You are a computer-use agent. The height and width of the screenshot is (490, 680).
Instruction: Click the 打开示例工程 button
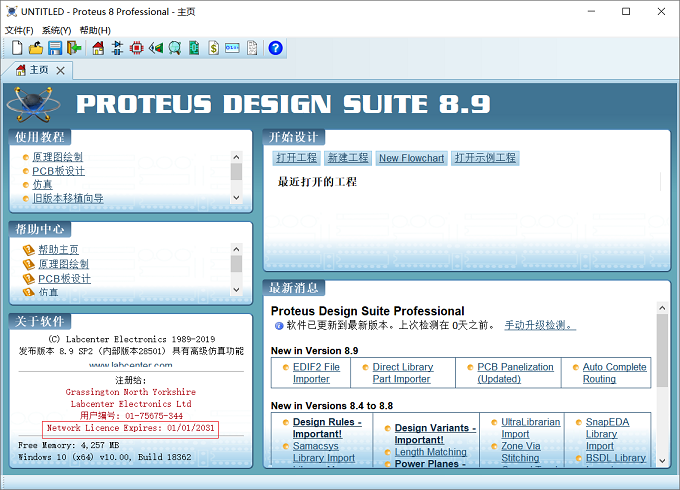pos(485,158)
